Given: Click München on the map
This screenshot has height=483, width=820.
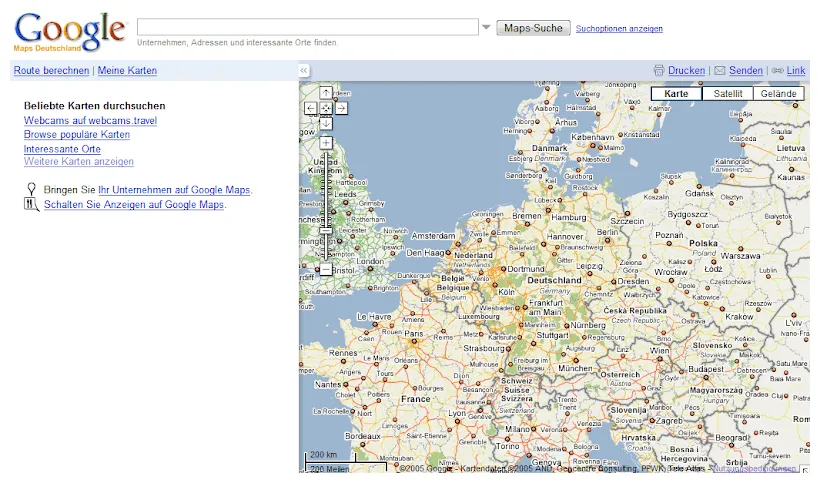Looking at the screenshot, I should [x=575, y=368].
